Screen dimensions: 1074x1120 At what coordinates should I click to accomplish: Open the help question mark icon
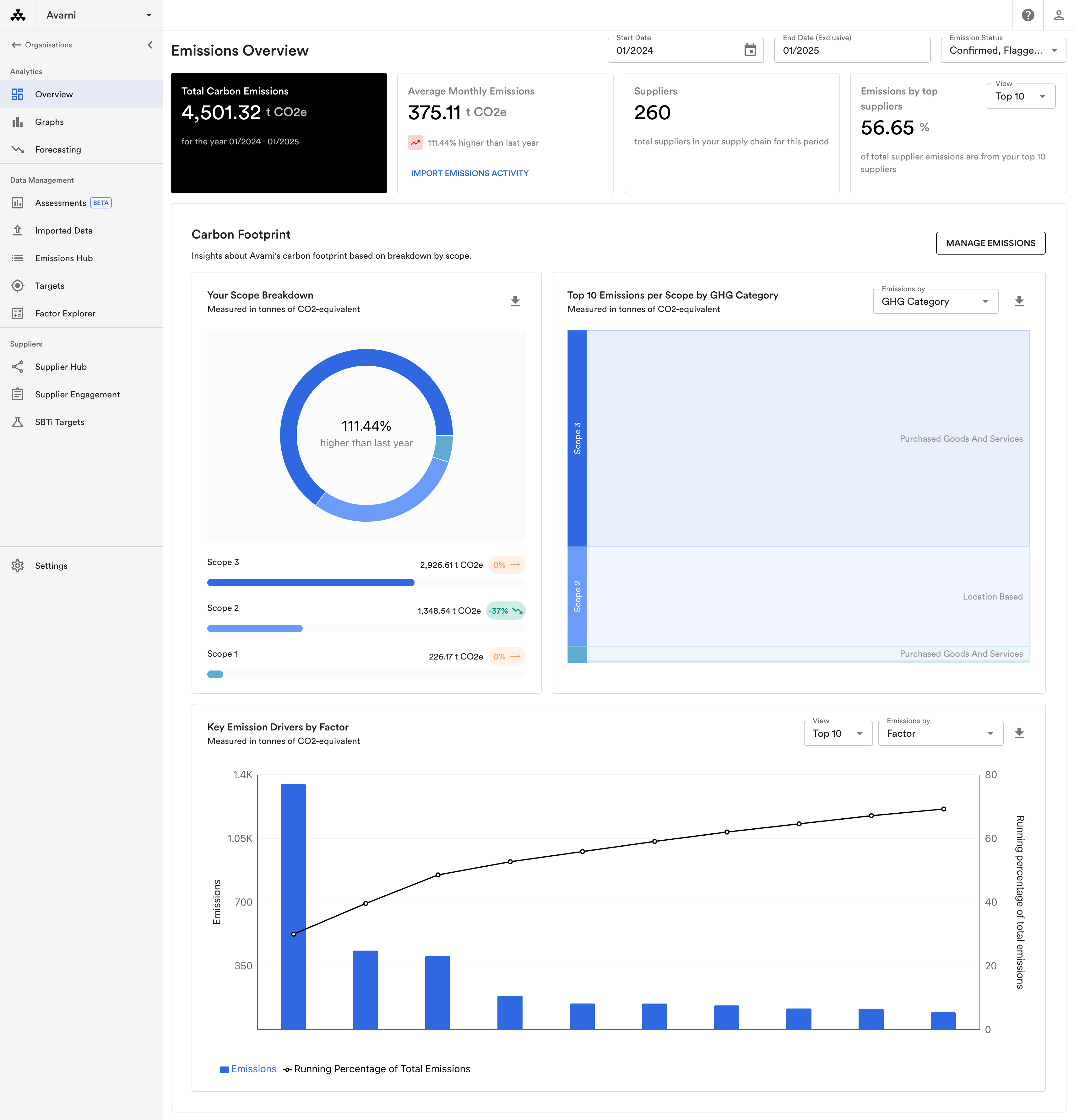(x=1028, y=15)
